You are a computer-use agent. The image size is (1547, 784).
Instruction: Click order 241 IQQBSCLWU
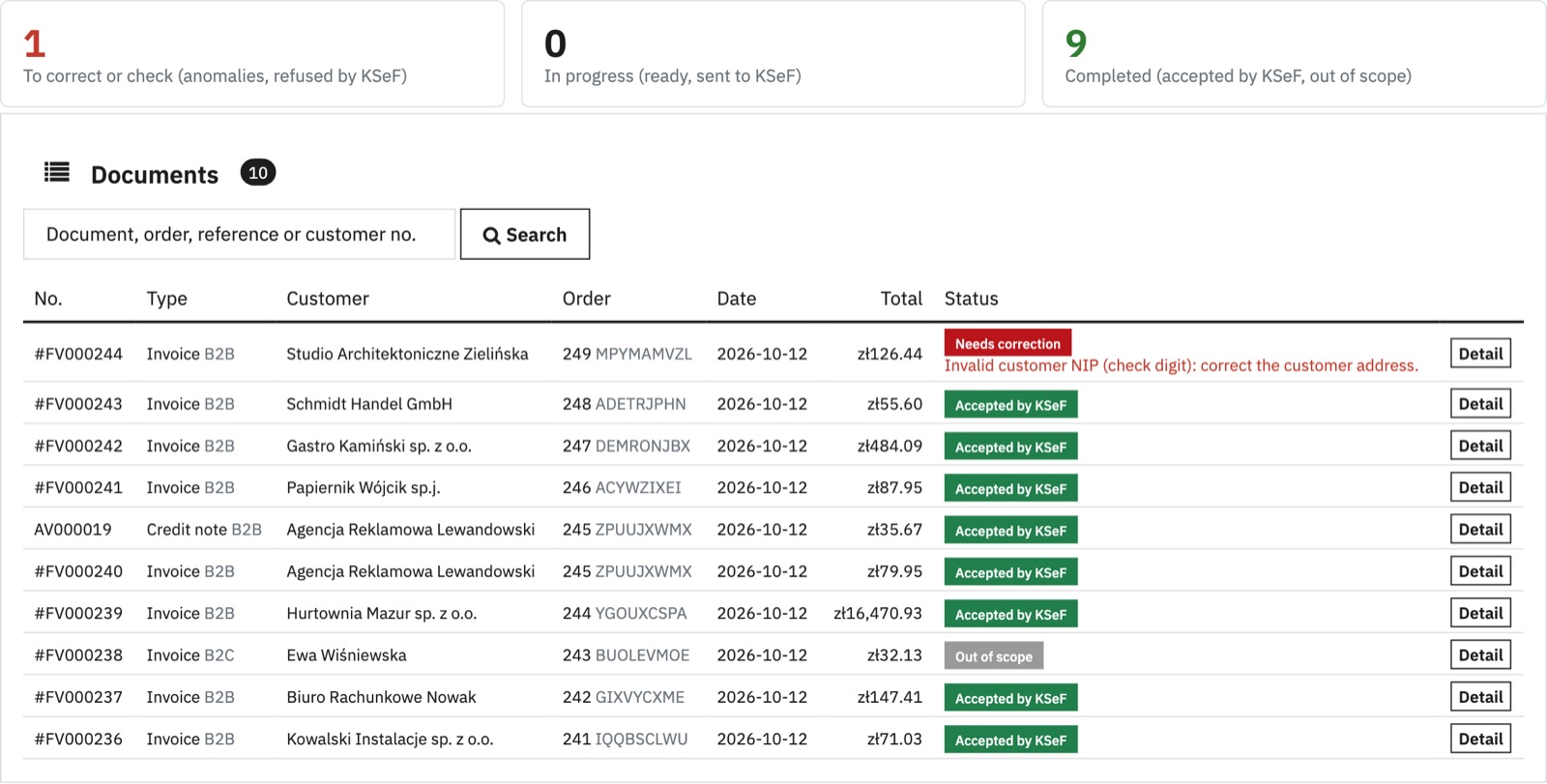[626, 739]
